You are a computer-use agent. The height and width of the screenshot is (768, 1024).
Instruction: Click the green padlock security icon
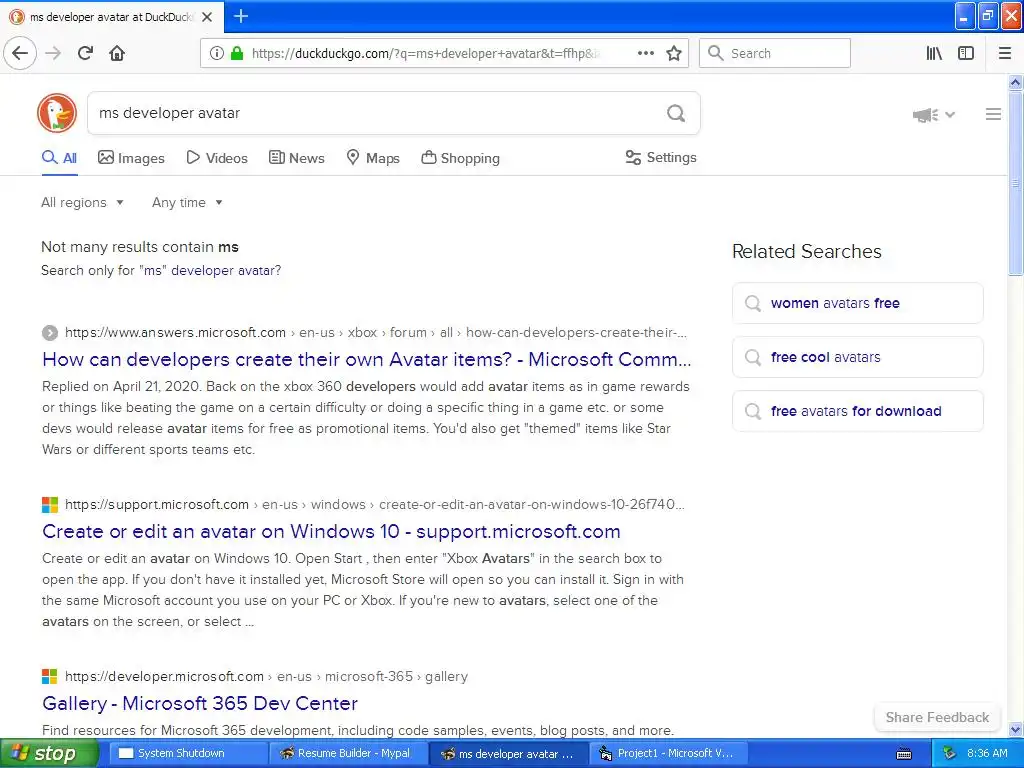[x=237, y=53]
